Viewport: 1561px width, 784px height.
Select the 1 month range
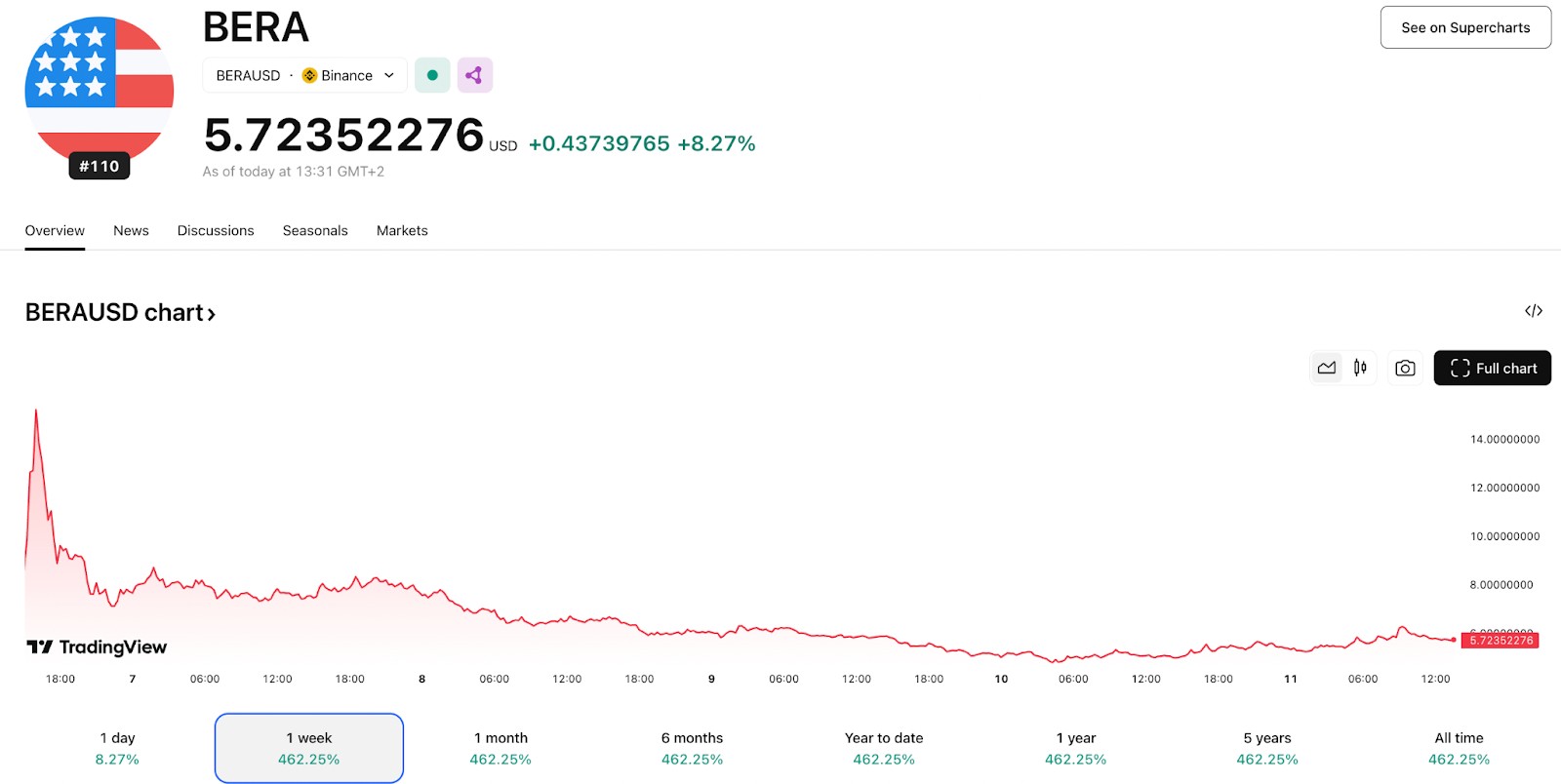click(500, 748)
